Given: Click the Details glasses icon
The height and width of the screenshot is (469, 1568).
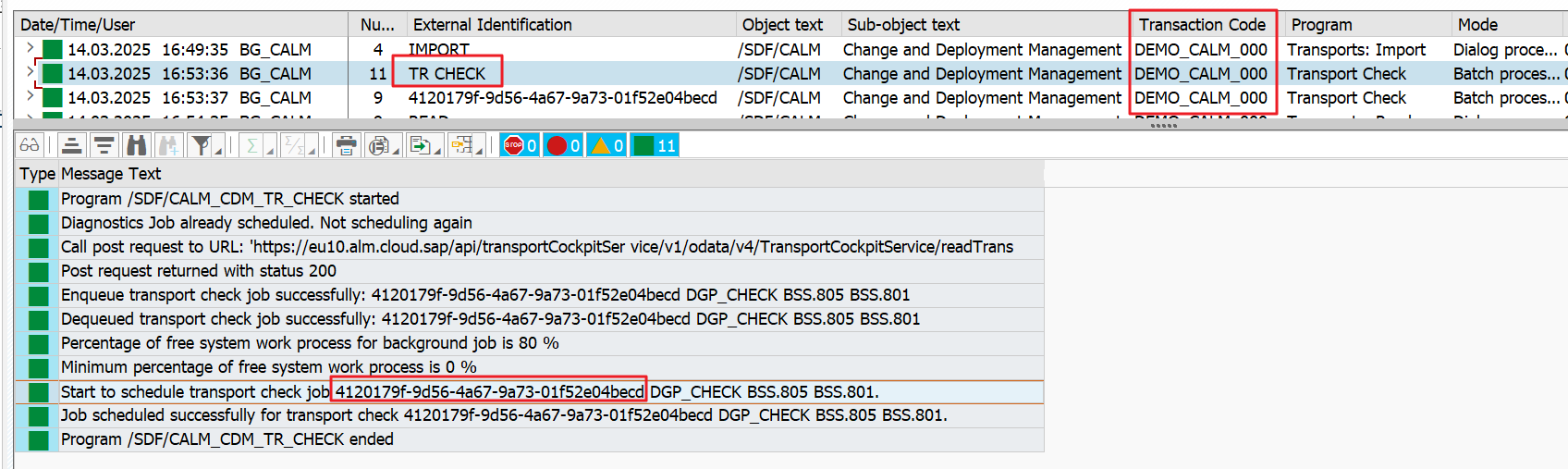Looking at the screenshot, I should click(30, 145).
